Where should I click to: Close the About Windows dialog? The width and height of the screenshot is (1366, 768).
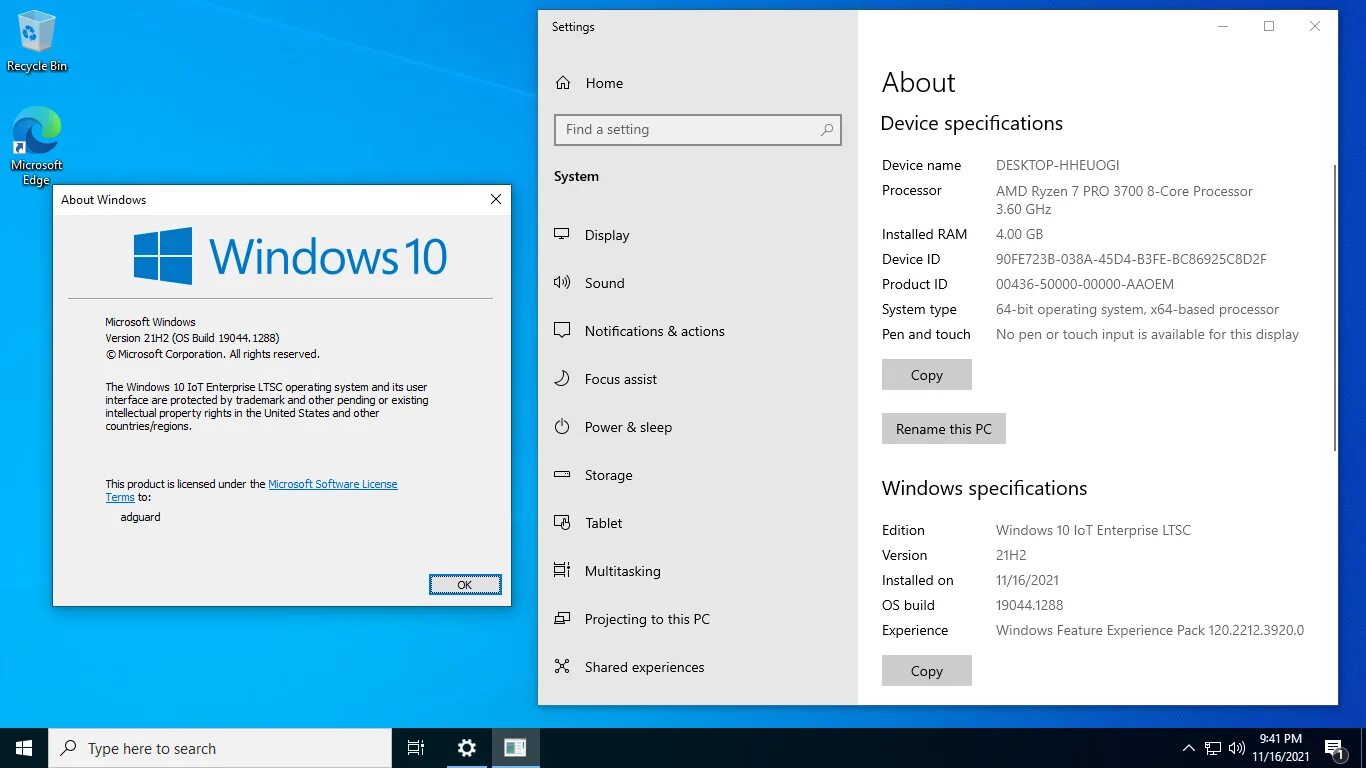[x=495, y=200]
